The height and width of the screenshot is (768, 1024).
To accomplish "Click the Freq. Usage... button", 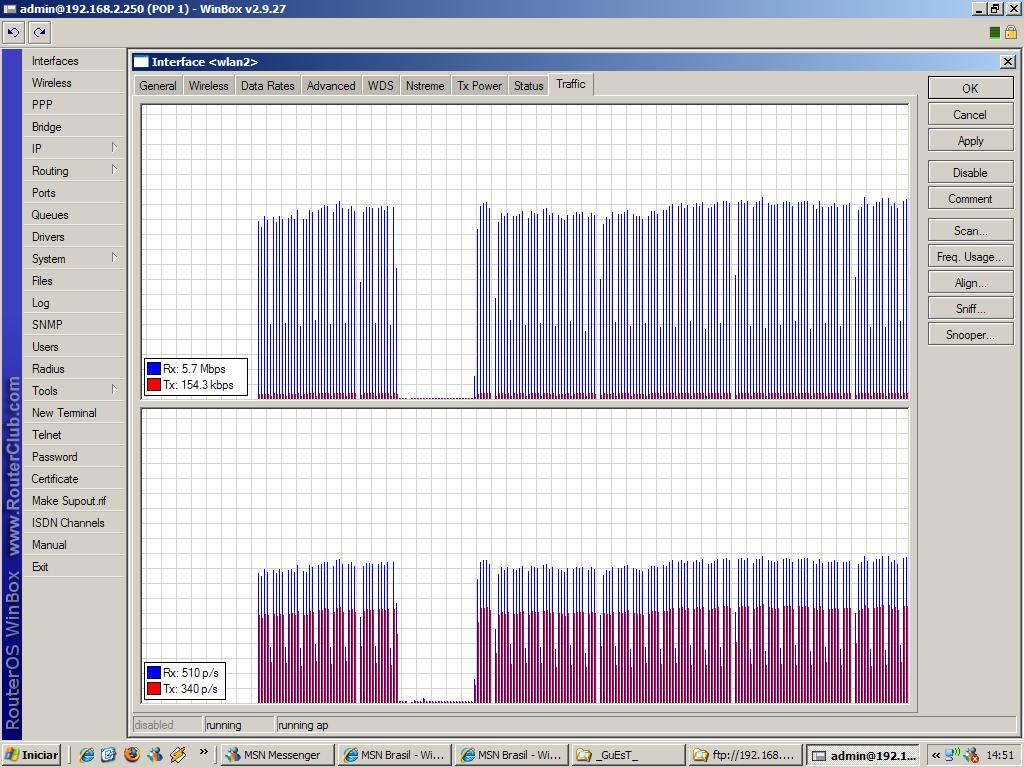I will (x=969, y=257).
